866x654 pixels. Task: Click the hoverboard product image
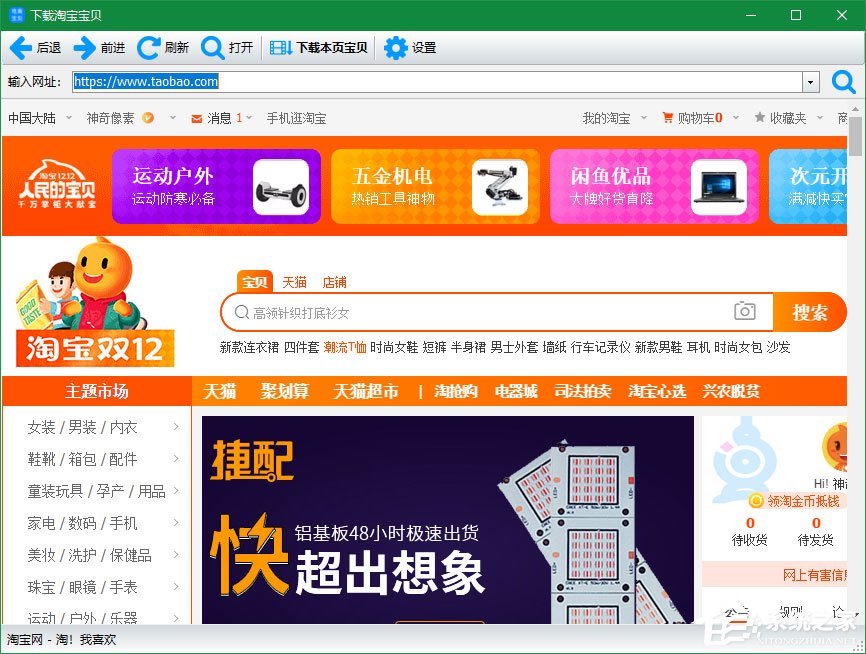click(x=281, y=187)
